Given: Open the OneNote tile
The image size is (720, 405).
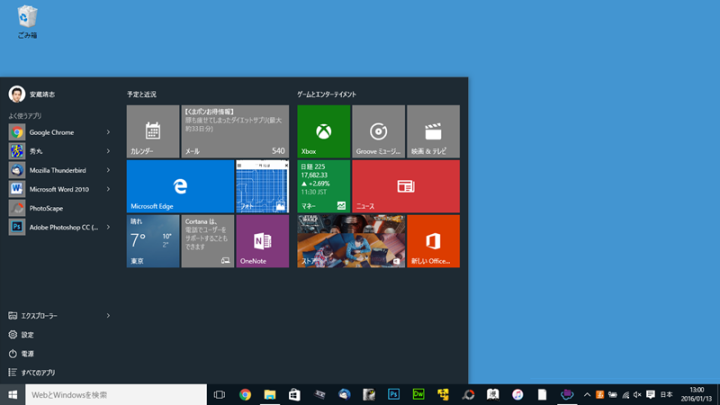Looking at the screenshot, I should pos(262,241).
